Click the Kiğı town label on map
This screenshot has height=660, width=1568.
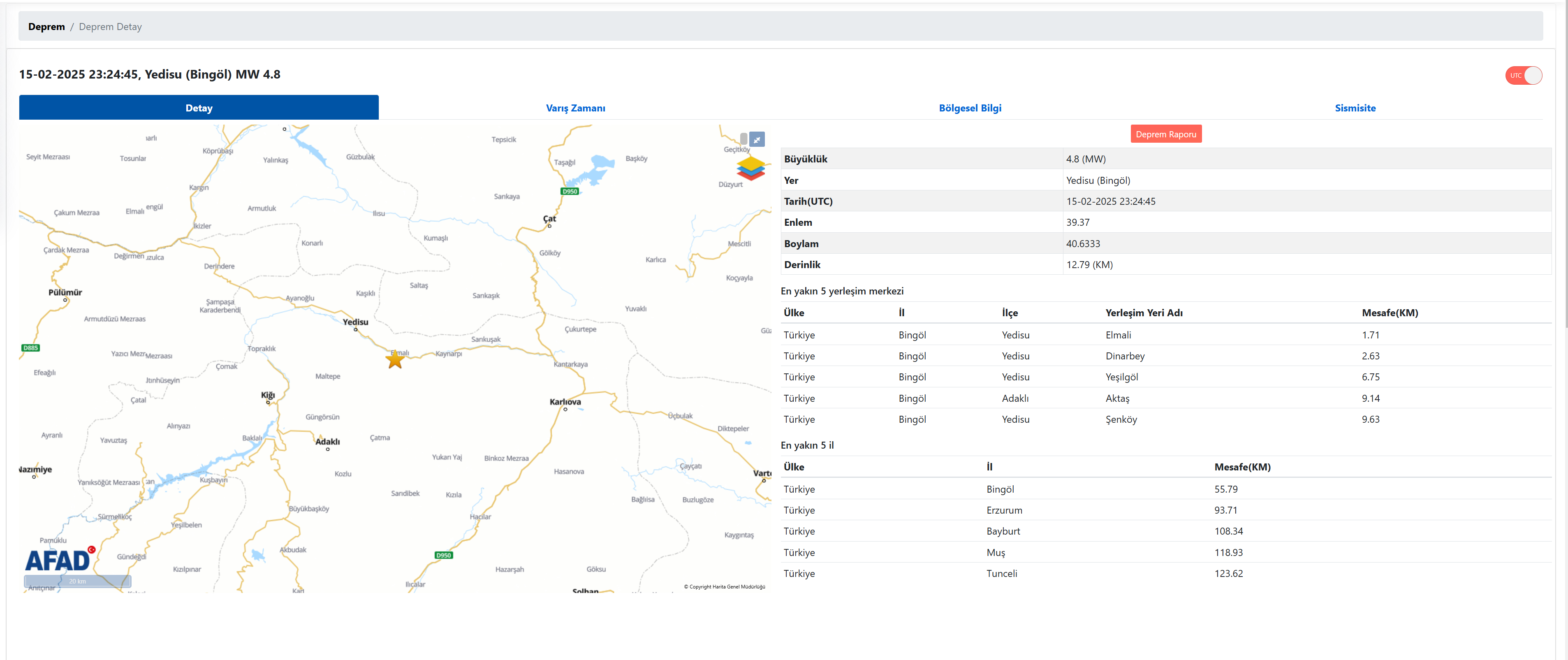(268, 395)
